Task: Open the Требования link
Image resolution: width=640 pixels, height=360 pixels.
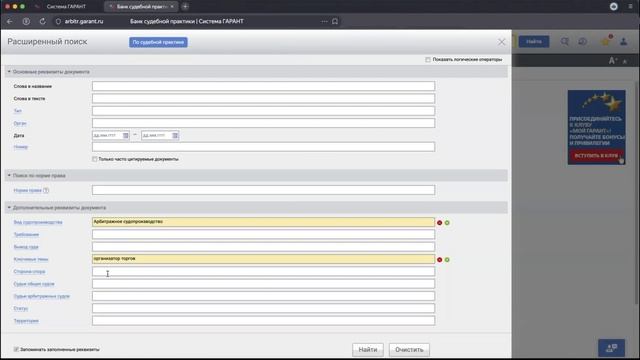Action: point(26,235)
